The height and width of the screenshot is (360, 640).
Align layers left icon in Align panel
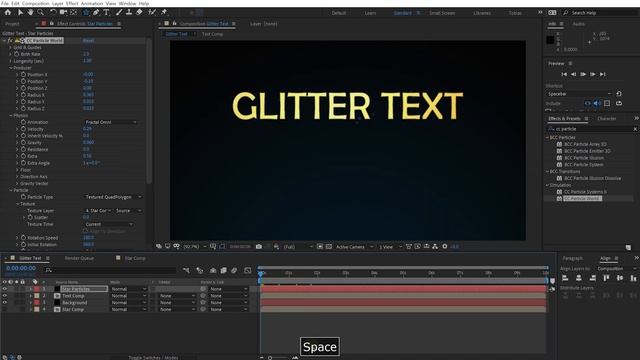(565, 278)
